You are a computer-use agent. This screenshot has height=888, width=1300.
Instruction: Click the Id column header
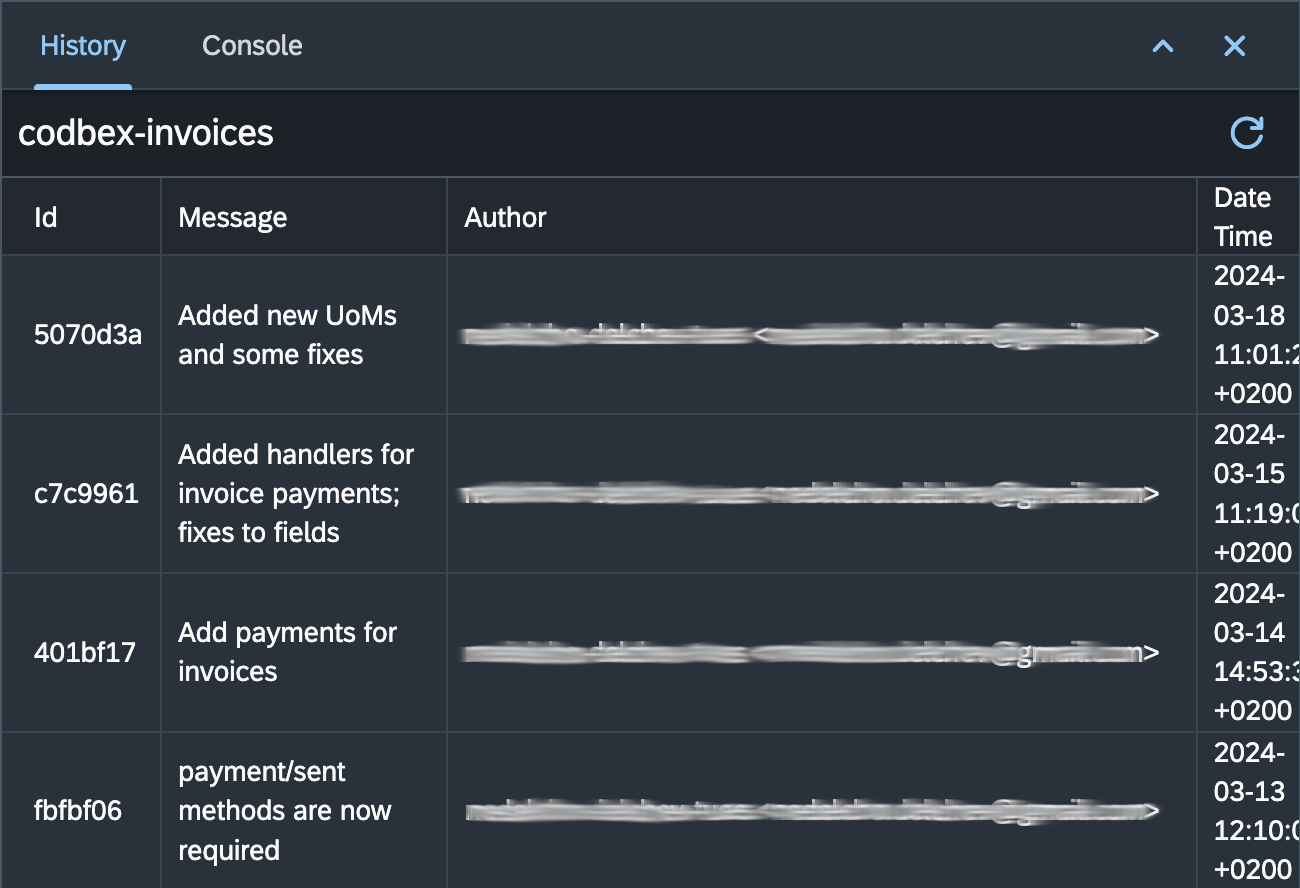point(46,217)
